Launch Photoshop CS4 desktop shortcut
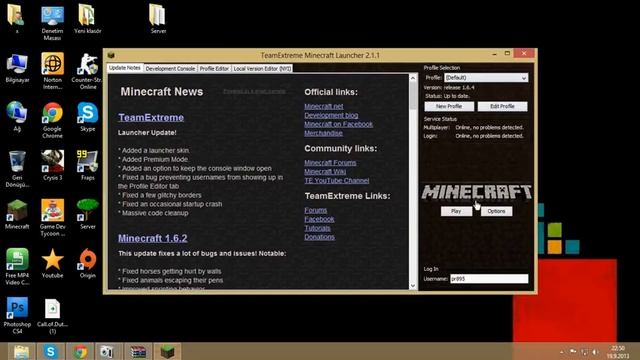This screenshot has width=640, height=360. [17, 316]
